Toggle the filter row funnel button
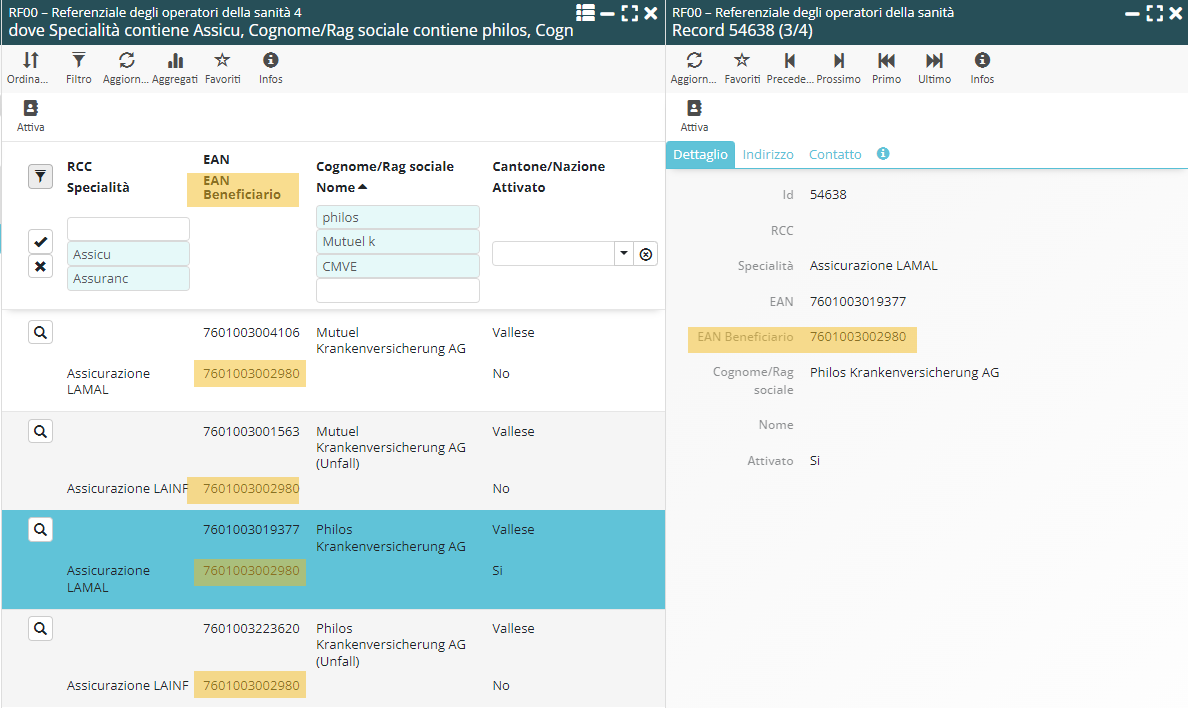This screenshot has width=1188, height=708. (x=40, y=177)
